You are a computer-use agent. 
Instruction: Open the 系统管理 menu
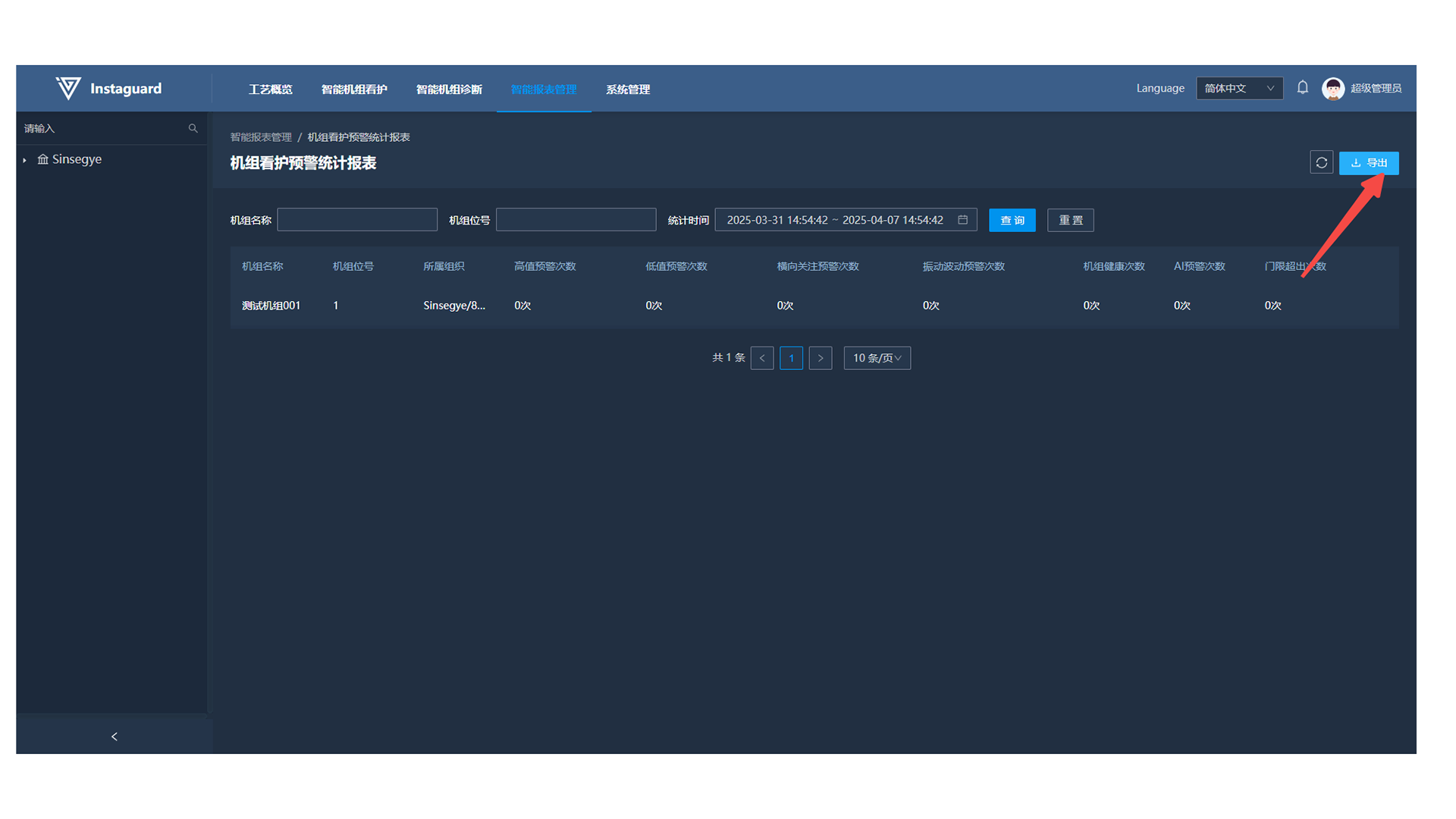627,89
